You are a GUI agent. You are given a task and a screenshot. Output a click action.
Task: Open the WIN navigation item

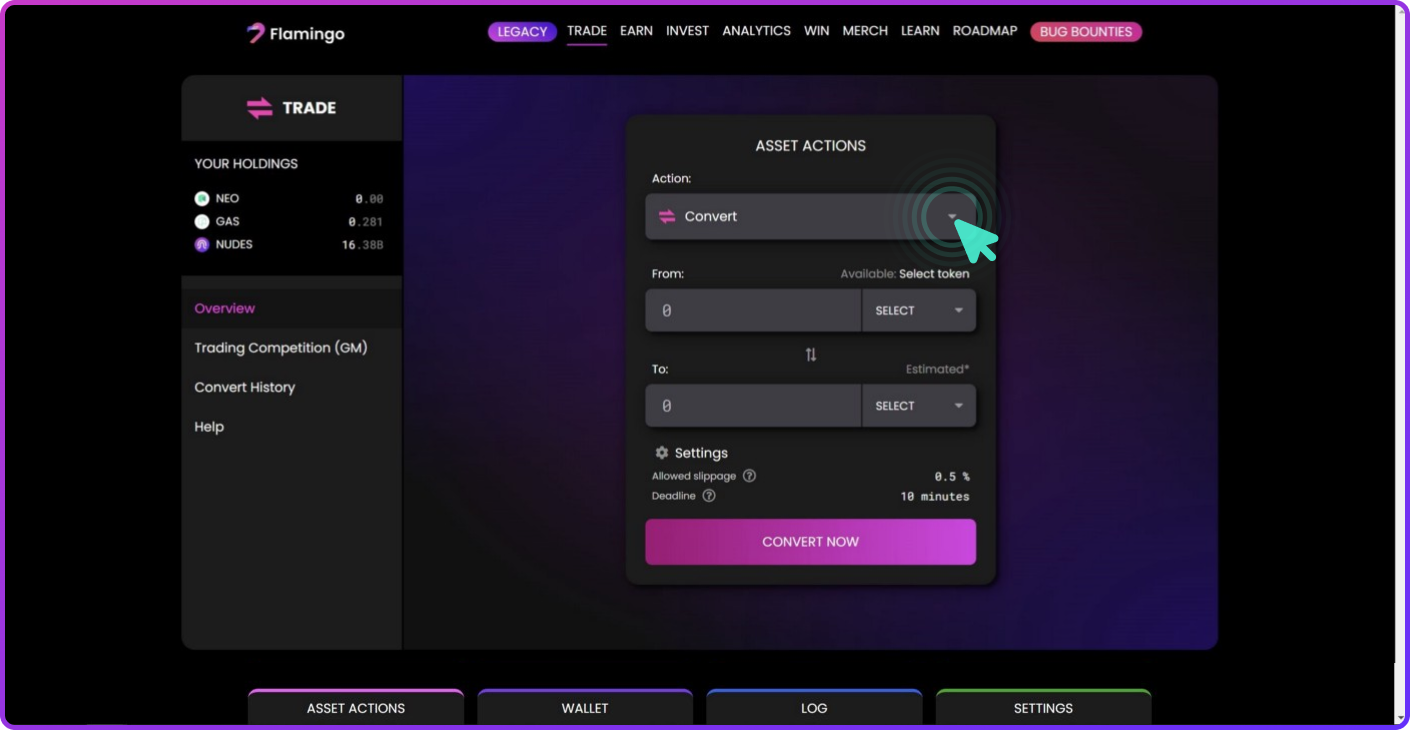(817, 31)
